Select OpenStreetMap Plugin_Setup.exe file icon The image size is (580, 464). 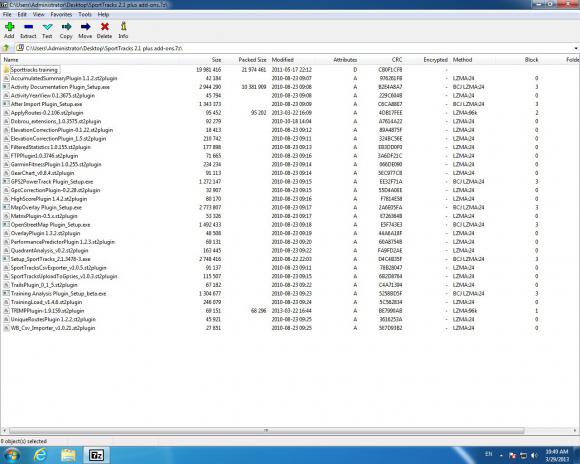point(6,225)
